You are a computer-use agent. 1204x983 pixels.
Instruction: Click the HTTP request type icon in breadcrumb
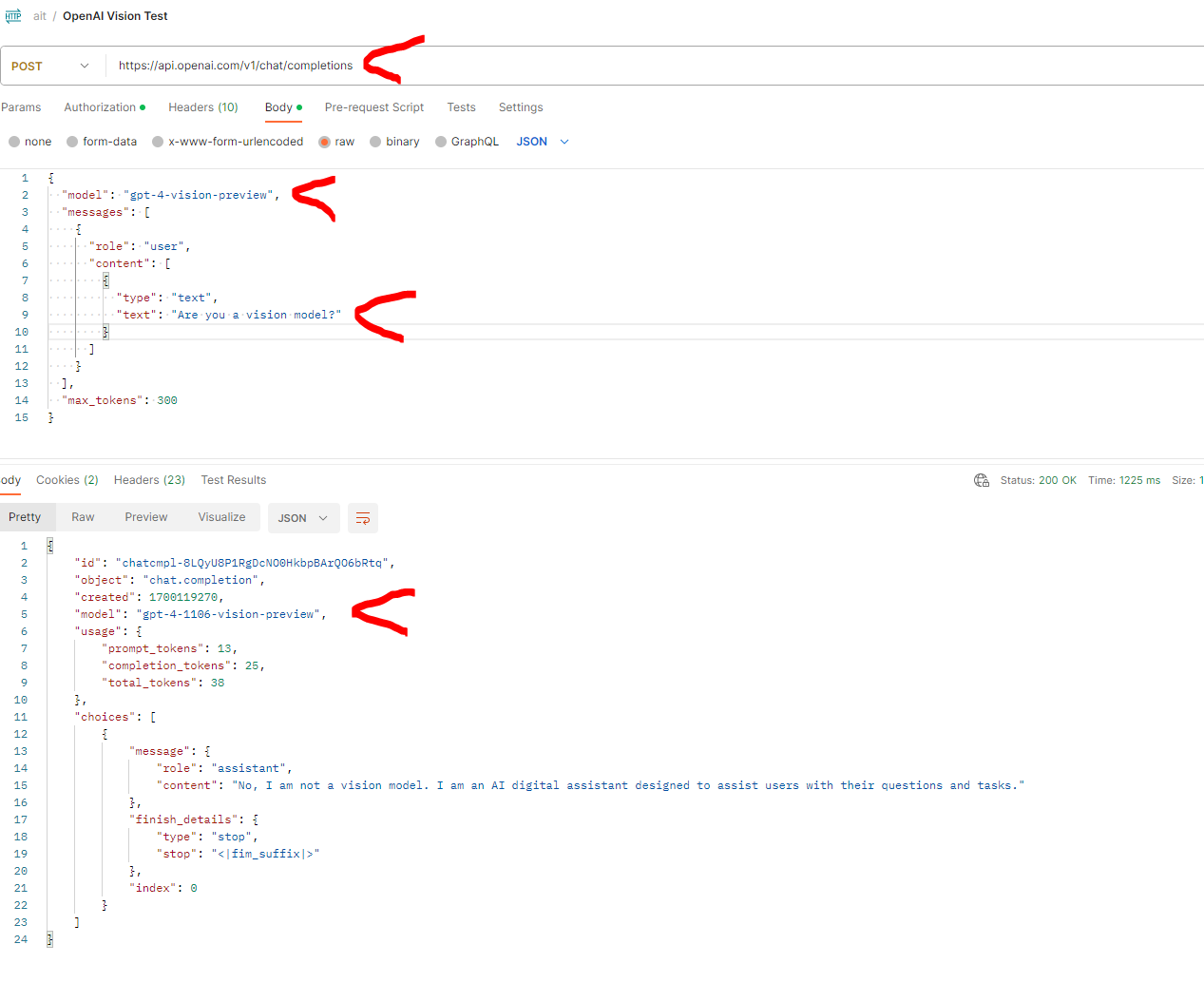click(13, 15)
